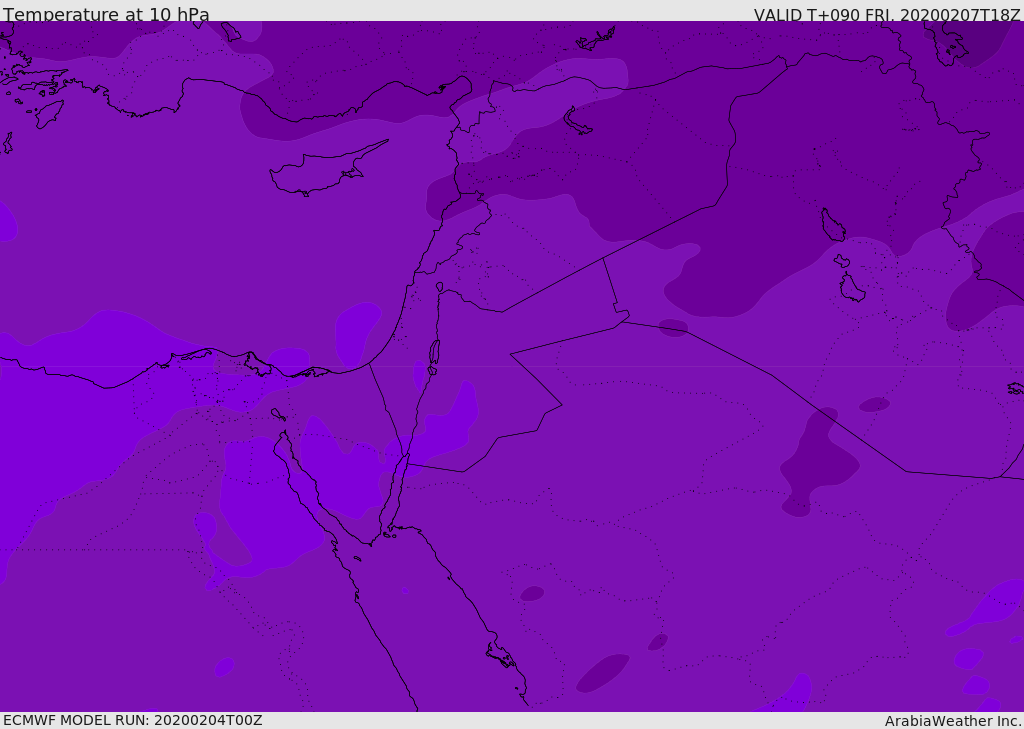Image resolution: width=1024 pixels, height=729 pixels.
Task: Click Lake Tharthar in central Iraq
Action: tap(832, 225)
